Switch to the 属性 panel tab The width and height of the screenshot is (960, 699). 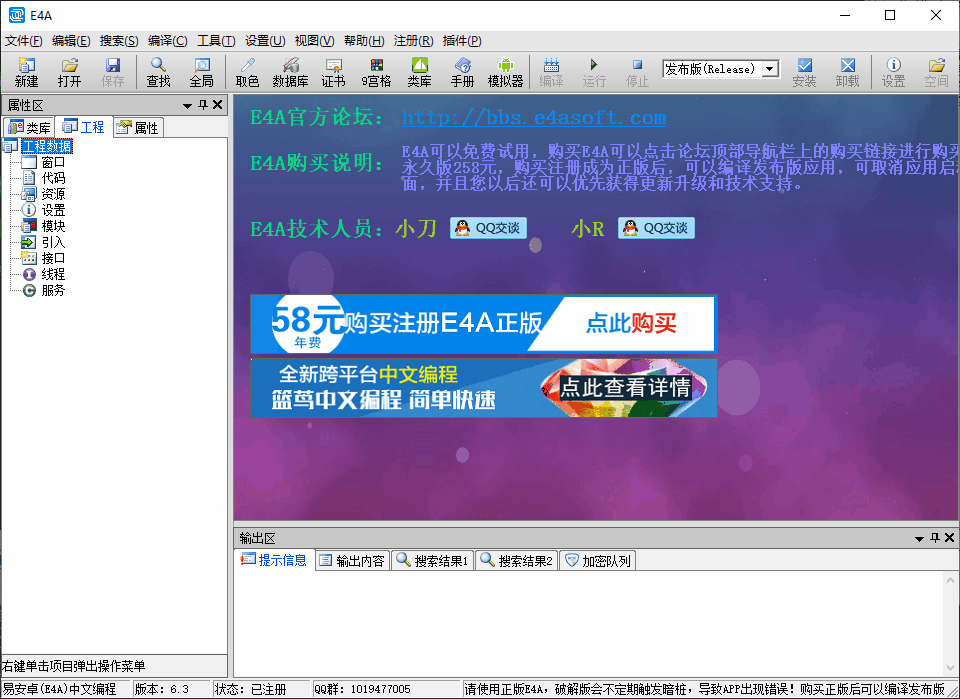[x=138, y=128]
